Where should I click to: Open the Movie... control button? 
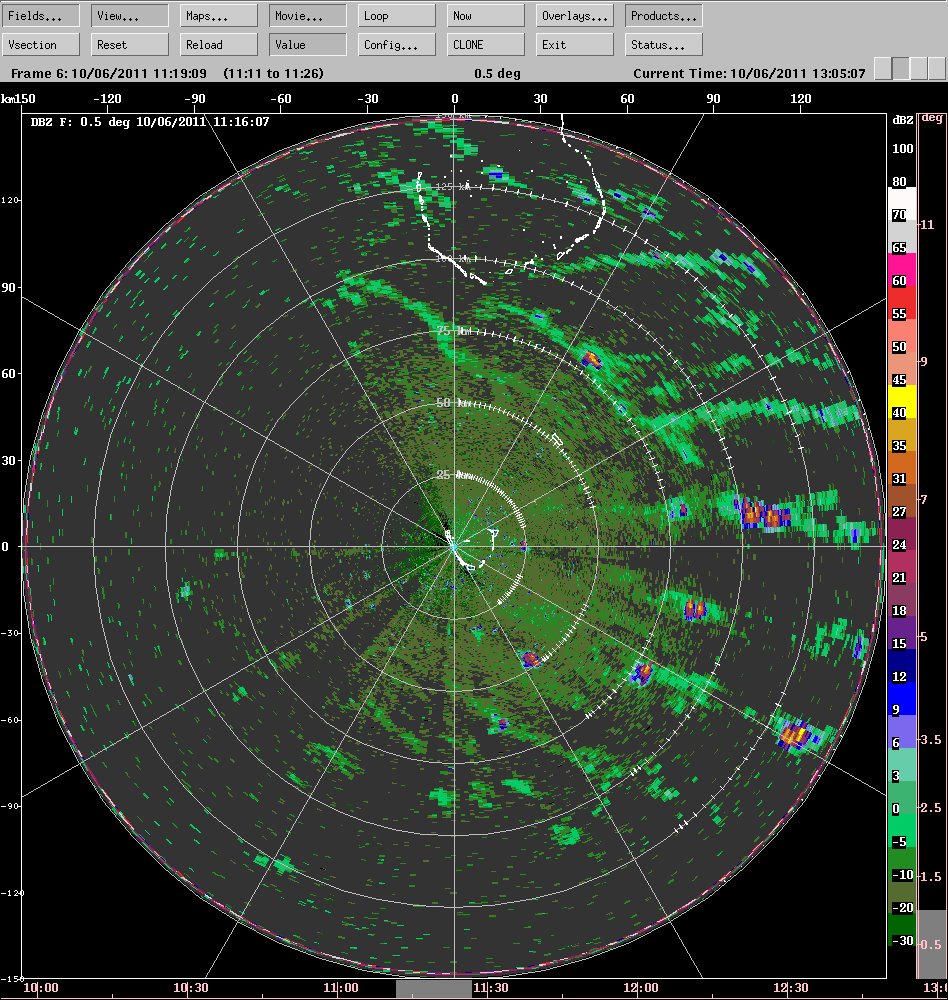pyautogui.click(x=308, y=16)
